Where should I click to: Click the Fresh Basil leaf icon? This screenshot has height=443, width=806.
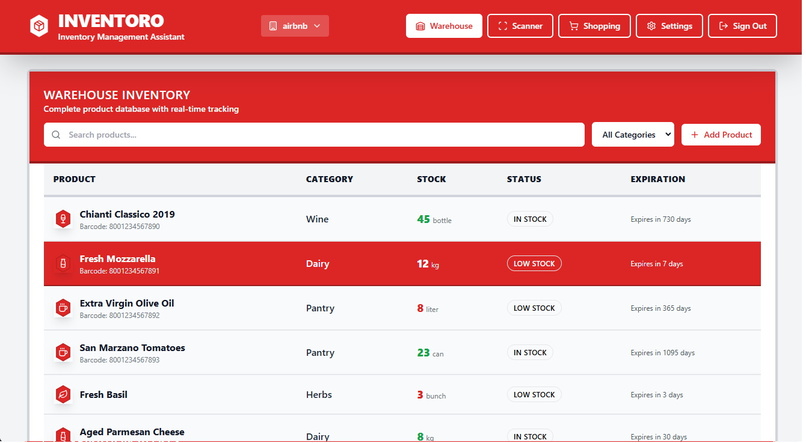click(63, 395)
